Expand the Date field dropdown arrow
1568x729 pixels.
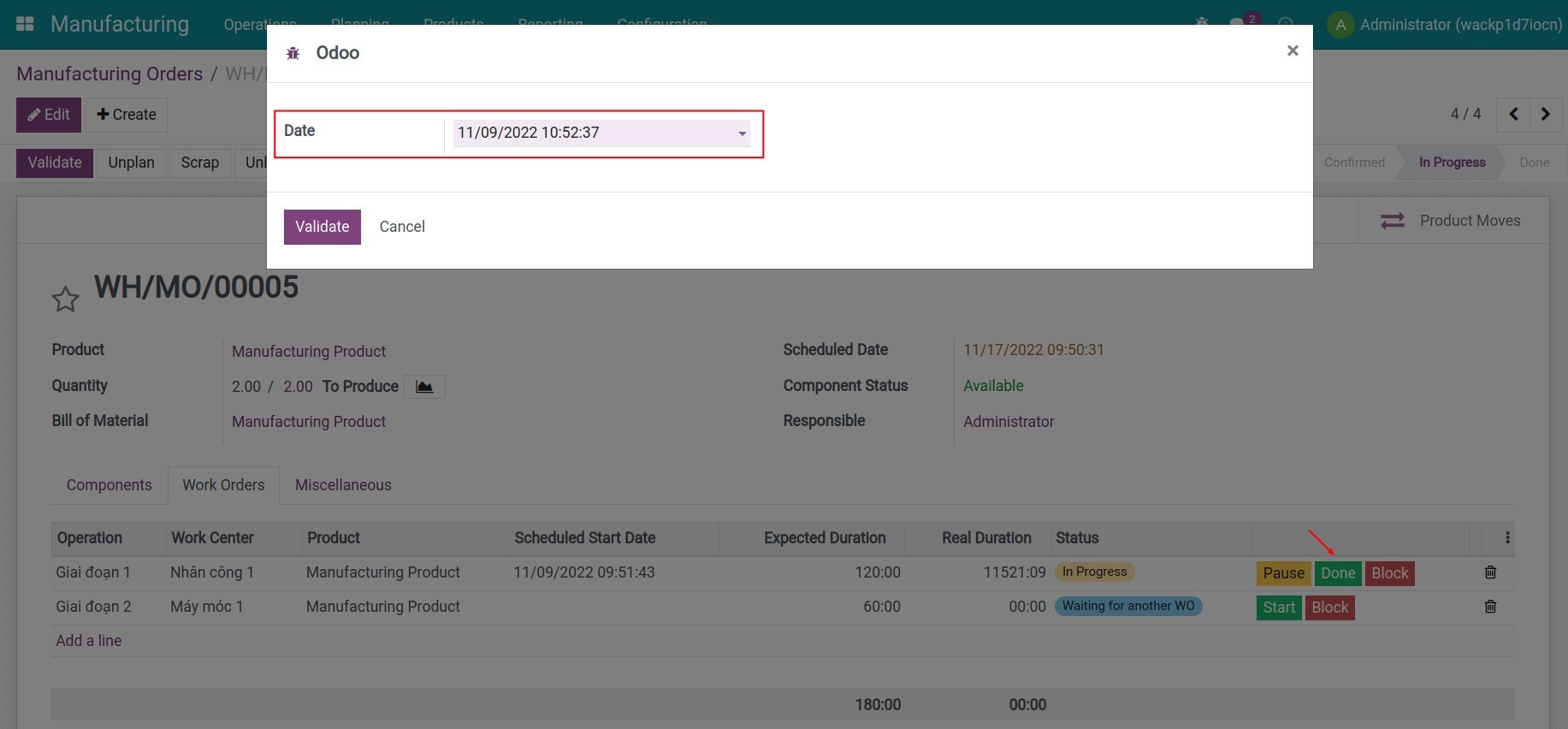point(742,133)
